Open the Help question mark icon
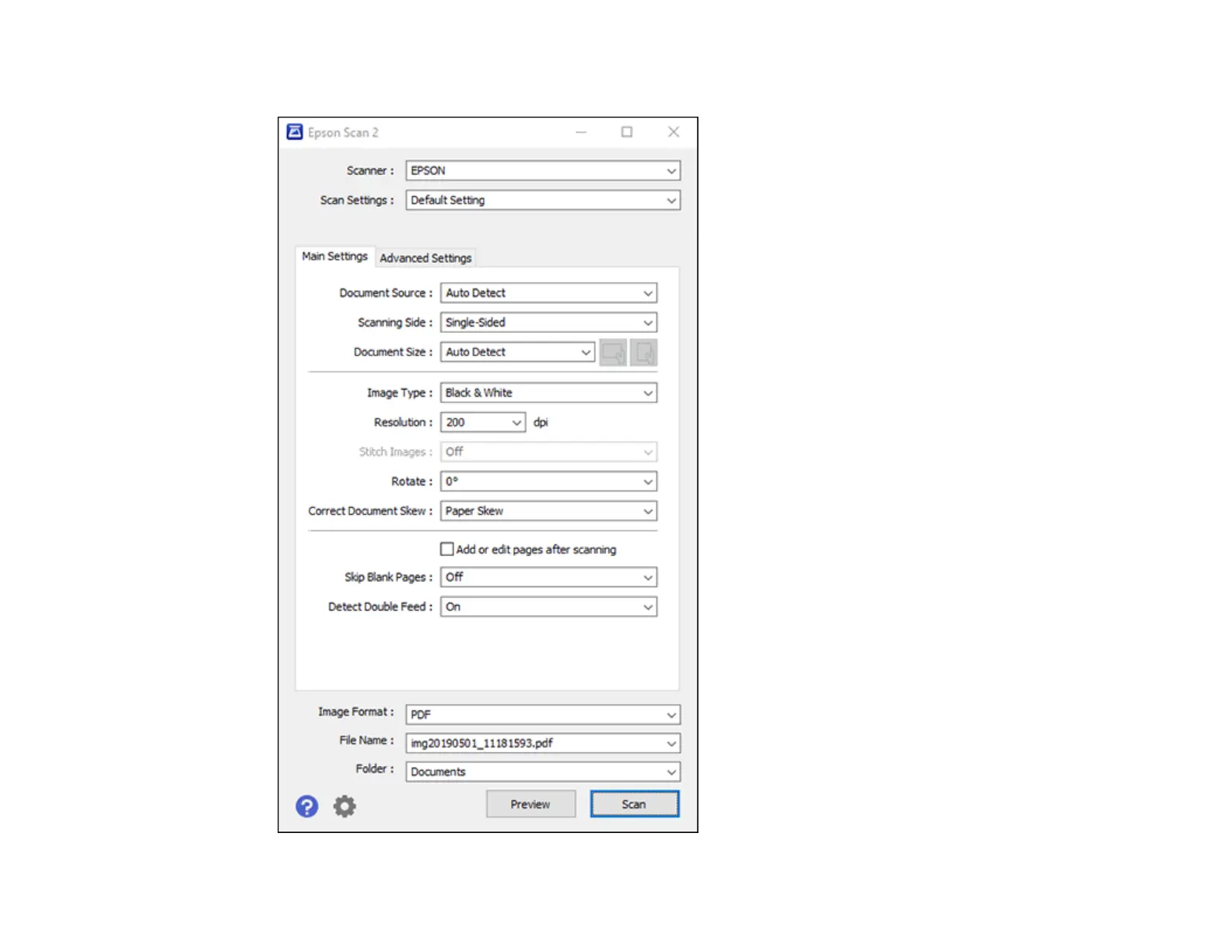The height and width of the screenshot is (952, 1232). 306,806
